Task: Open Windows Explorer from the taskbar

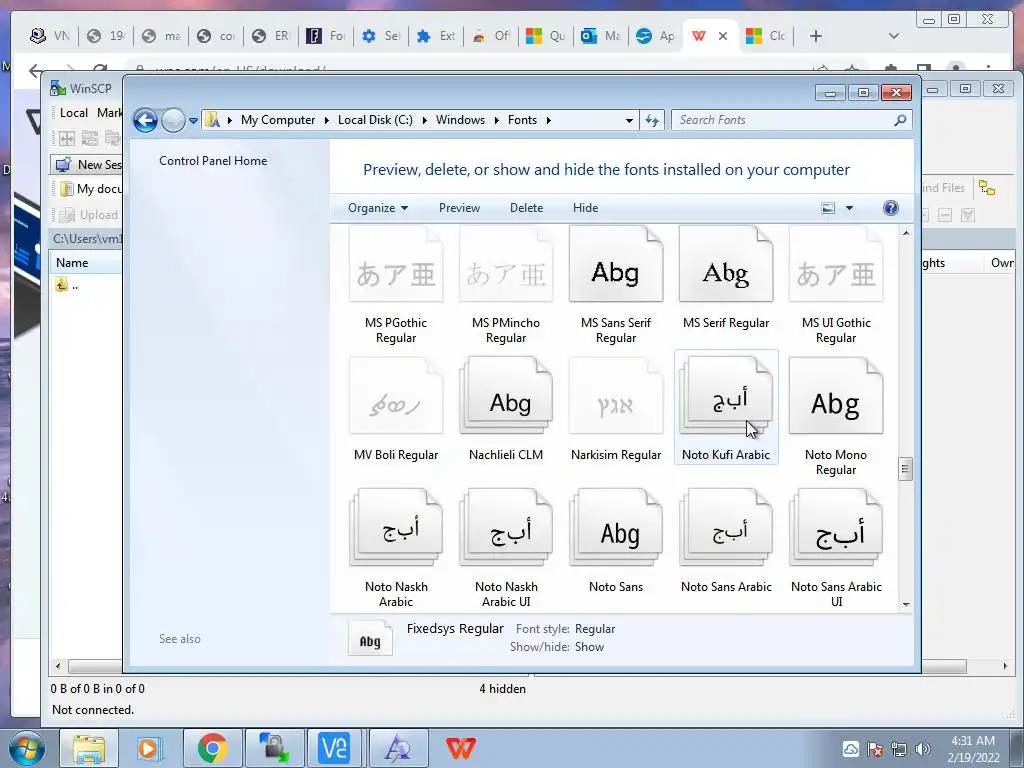Action: (x=89, y=748)
